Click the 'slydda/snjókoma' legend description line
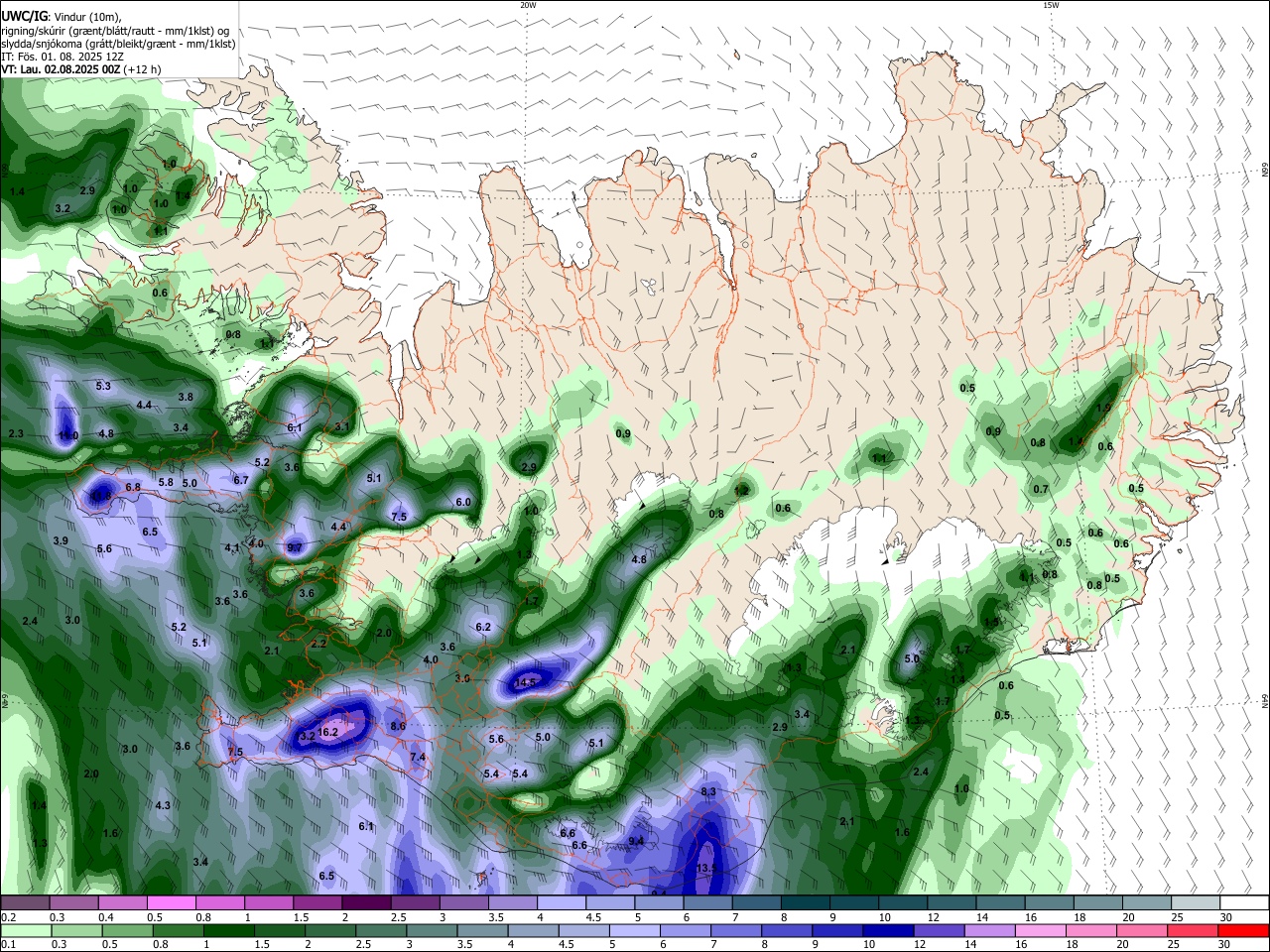Image resolution: width=1270 pixels, height=952 pixels. (118, 44)
